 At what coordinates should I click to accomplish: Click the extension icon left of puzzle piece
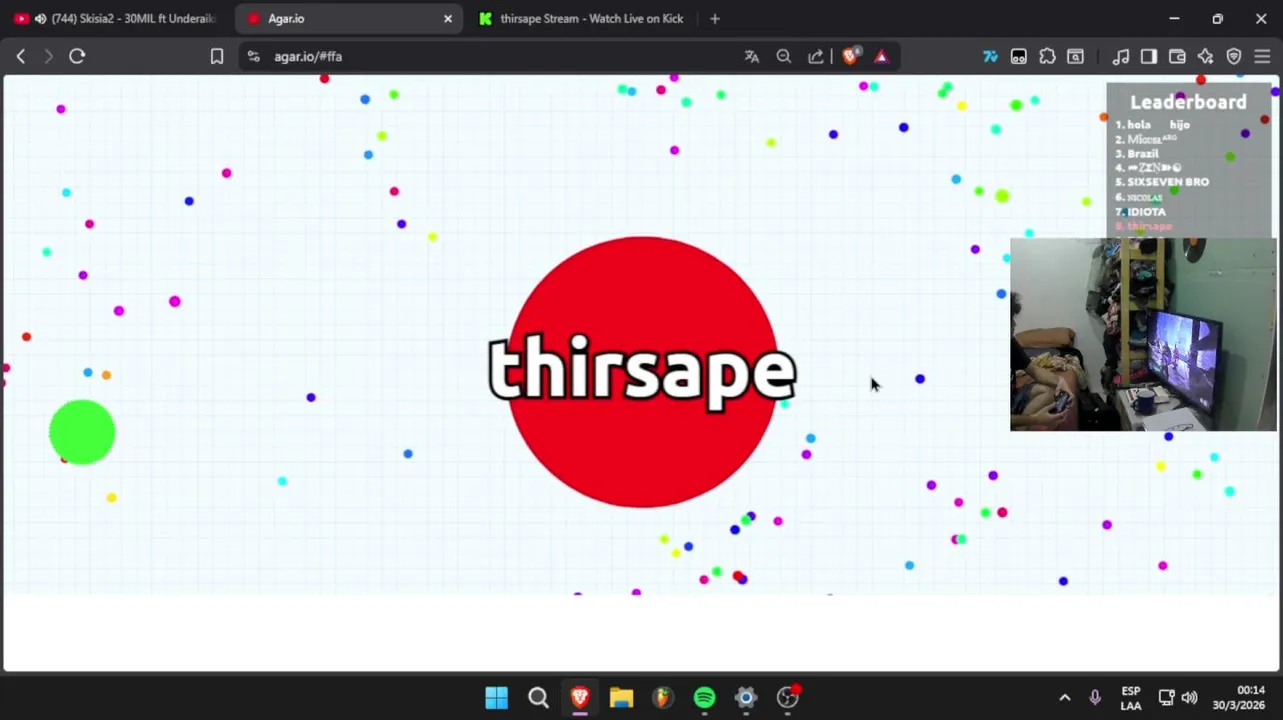1019,57
